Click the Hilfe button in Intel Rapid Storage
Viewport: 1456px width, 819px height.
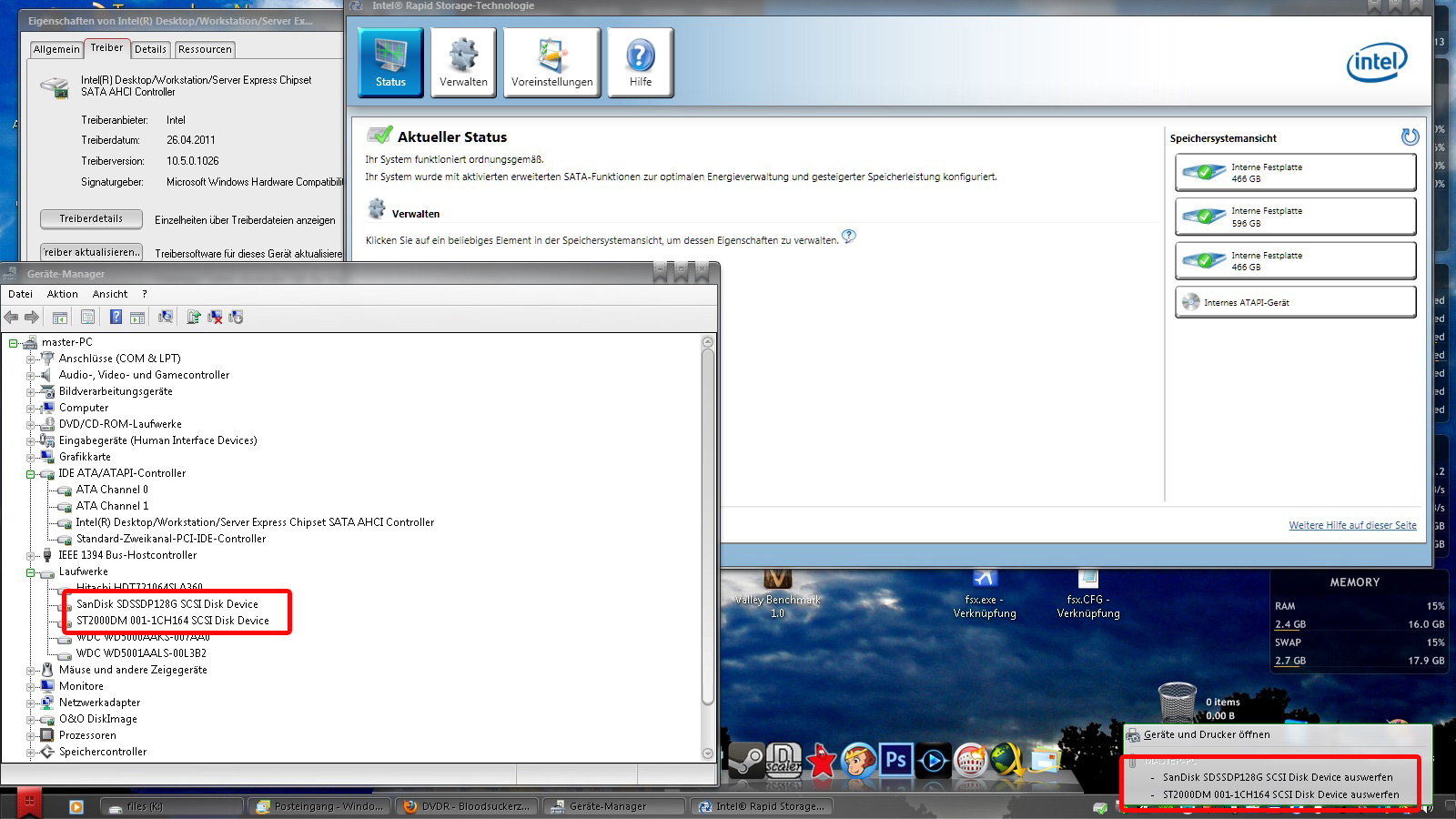(x=641, y=62)
